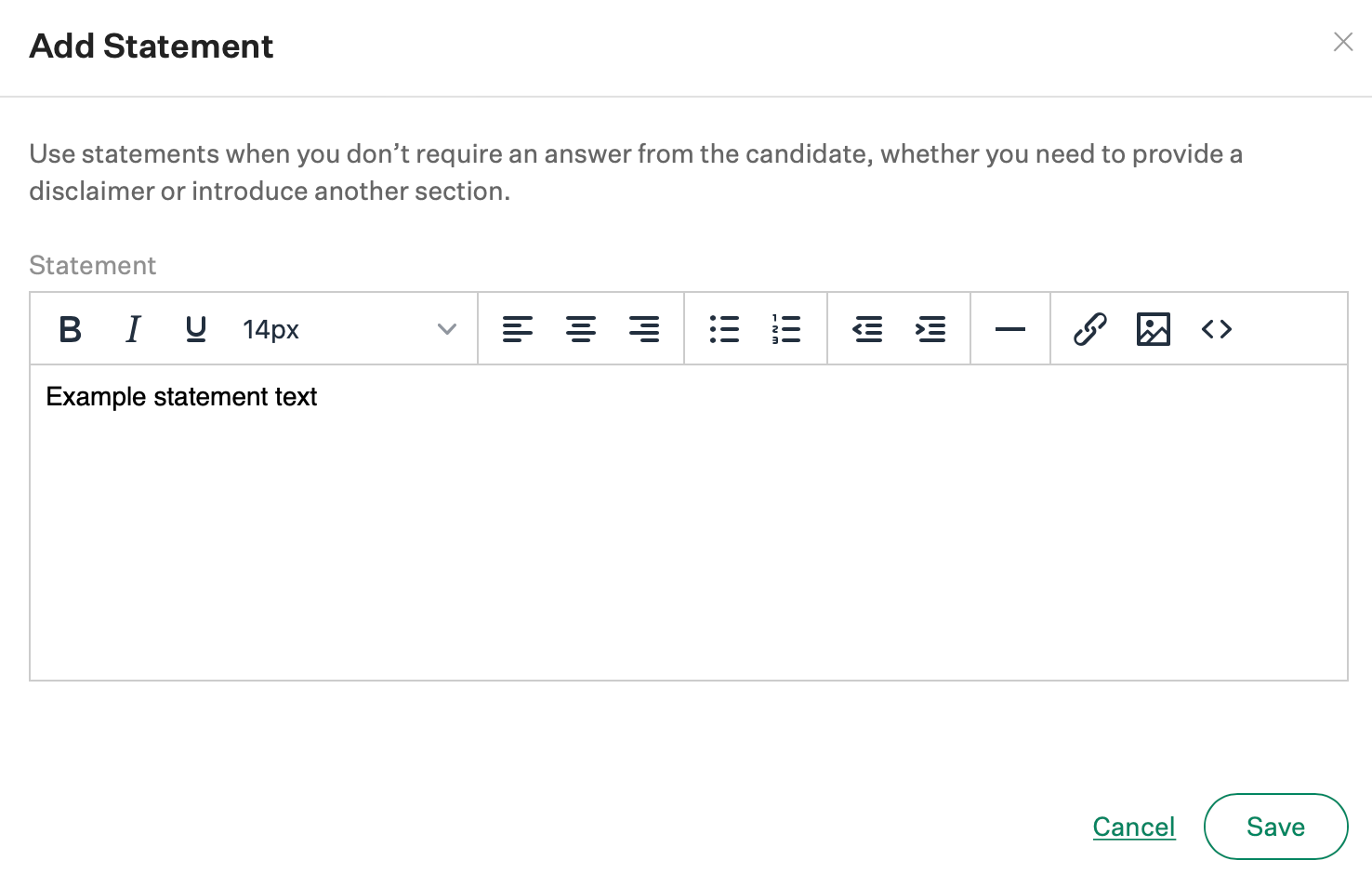Align text to the right
The height and width of the screenshot is (887, 1372).
coord(644,329)
